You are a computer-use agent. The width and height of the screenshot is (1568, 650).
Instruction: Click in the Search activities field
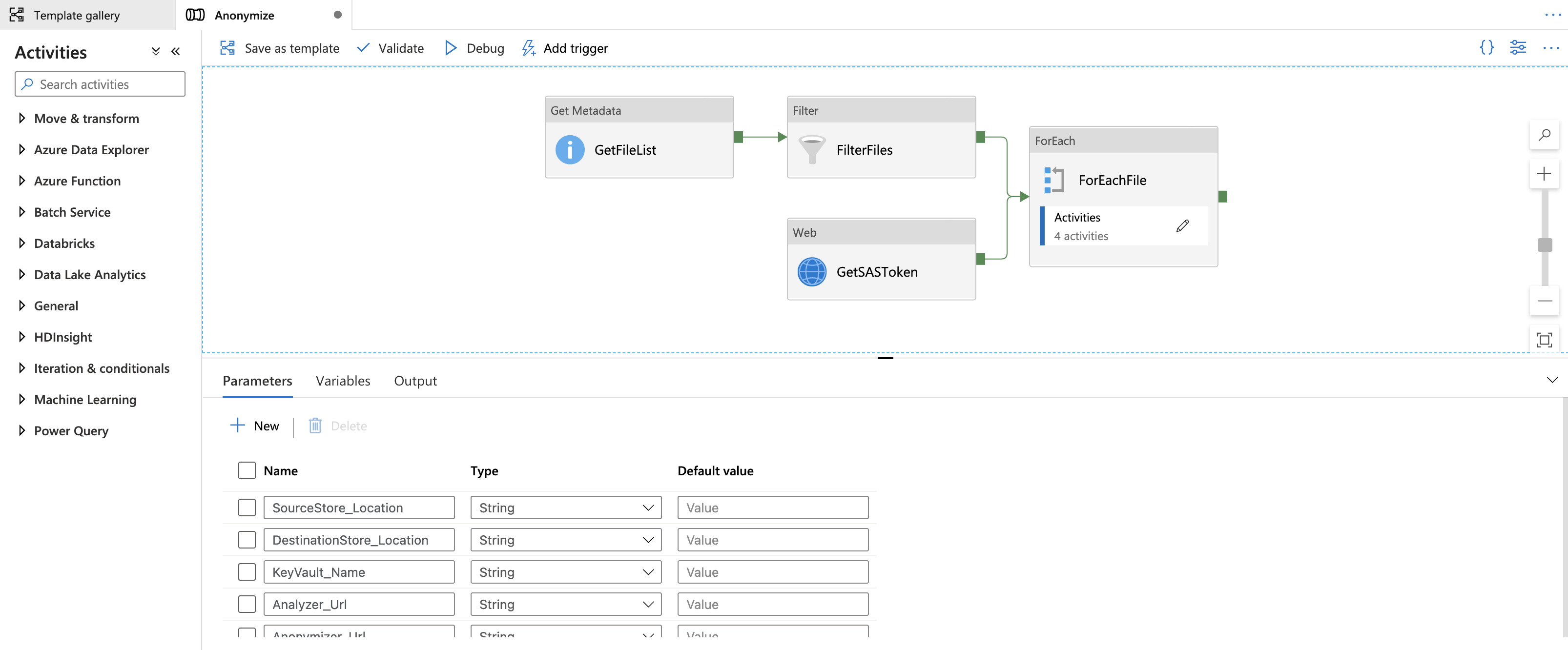pyautogui.click(x=100, y=84)
